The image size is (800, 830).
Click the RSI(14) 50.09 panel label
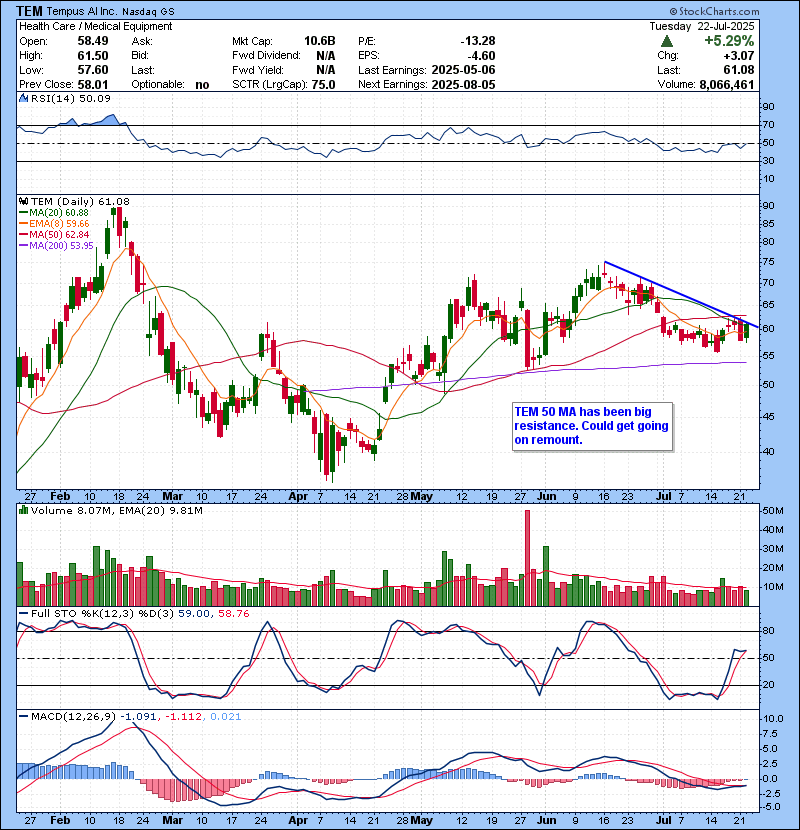70,98
